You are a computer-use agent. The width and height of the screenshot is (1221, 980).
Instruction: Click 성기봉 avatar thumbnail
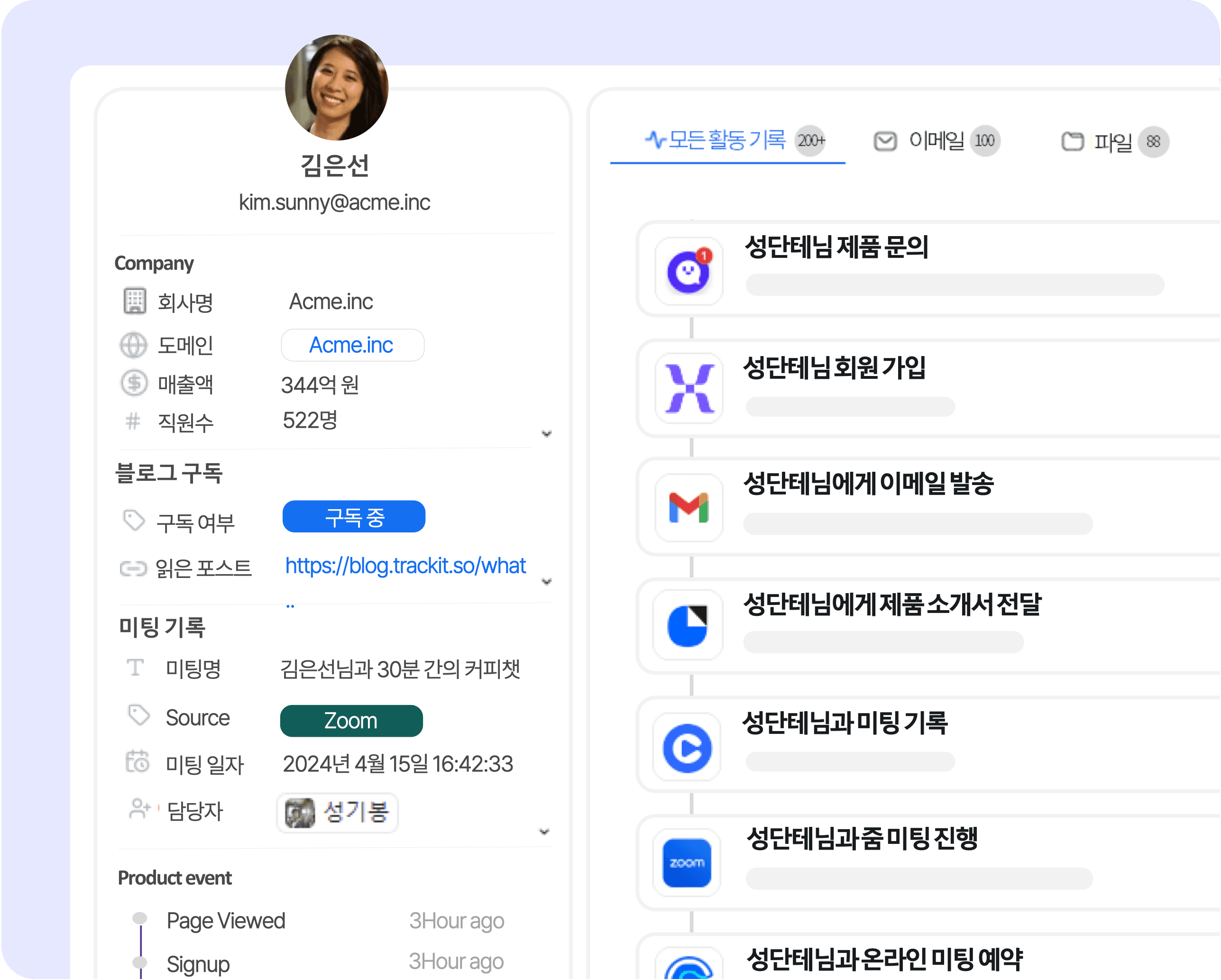[x=300, y=814]
